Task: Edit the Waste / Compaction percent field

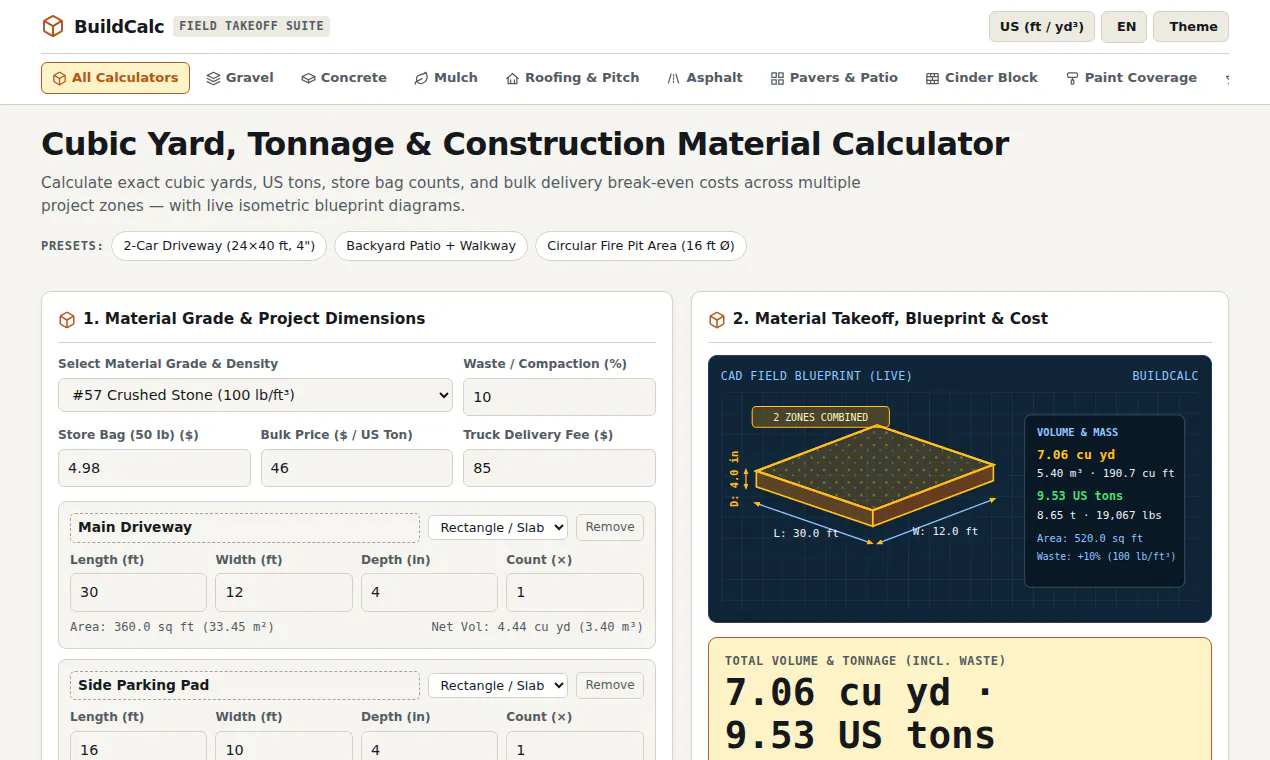Action: tap(559, 397)
